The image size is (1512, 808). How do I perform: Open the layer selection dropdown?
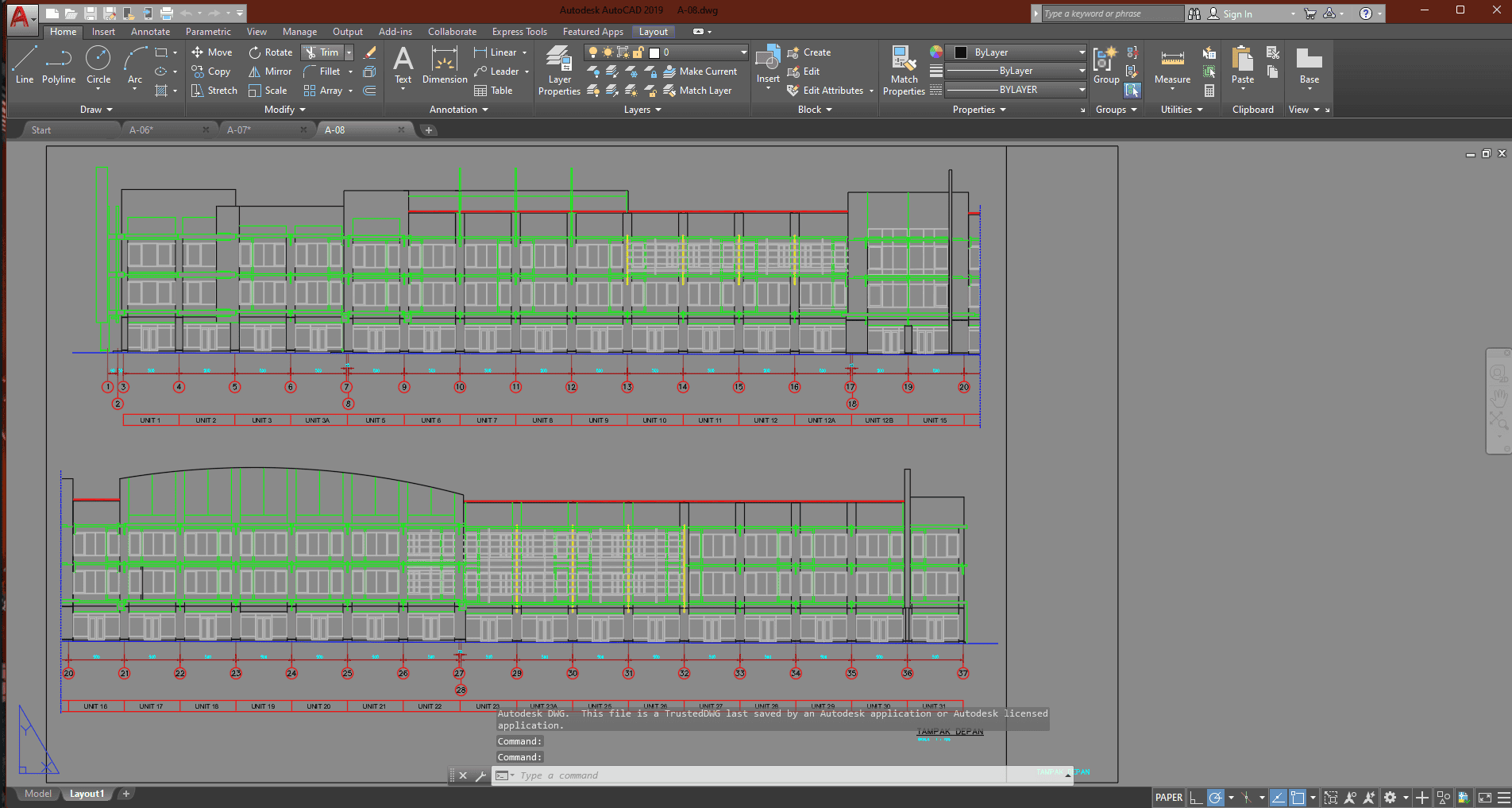click(x=743, y=52)
